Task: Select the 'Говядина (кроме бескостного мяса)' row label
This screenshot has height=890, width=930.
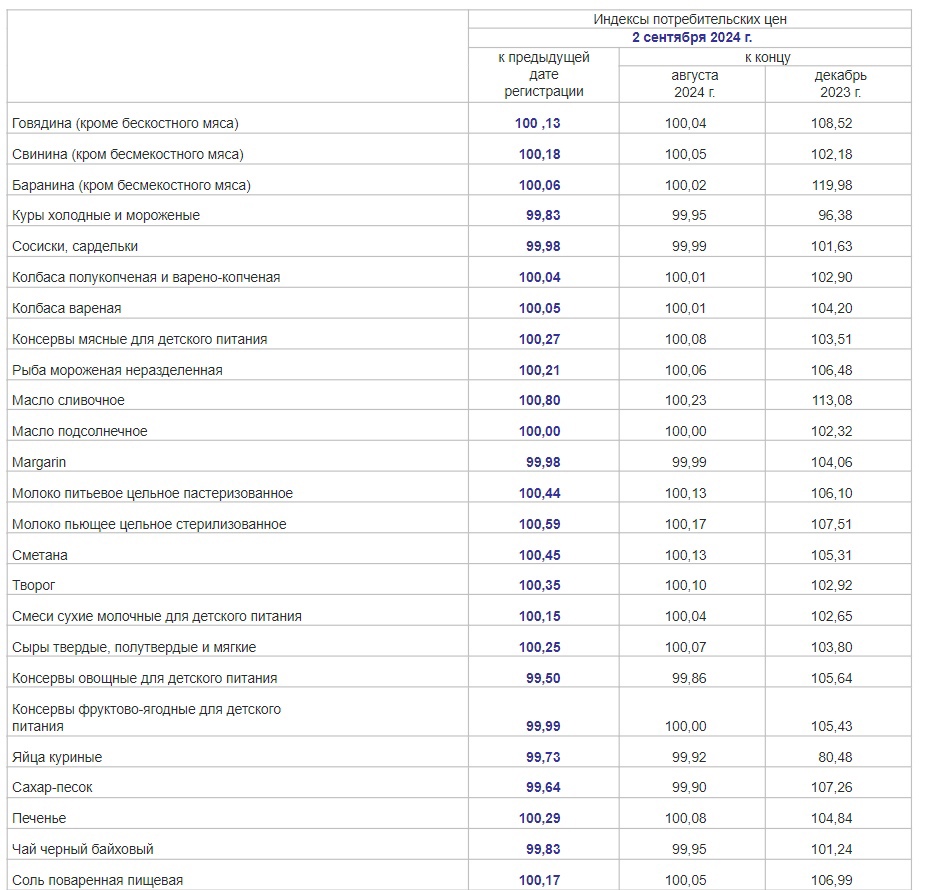Action: point(125,123)
